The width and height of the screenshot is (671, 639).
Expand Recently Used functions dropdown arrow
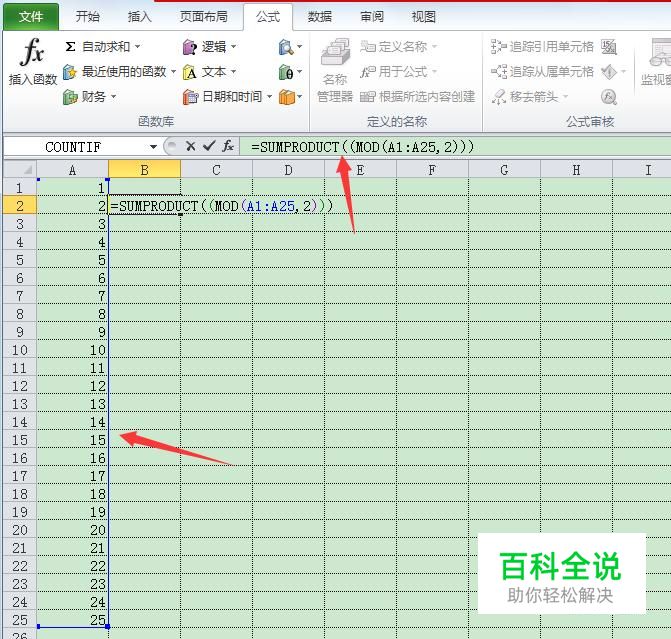(x=173, y=71)
